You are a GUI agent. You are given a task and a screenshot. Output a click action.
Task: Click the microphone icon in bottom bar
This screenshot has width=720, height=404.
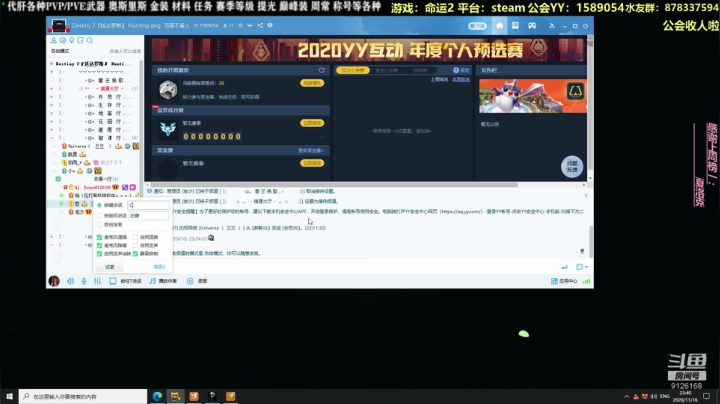pyautogui.click(x=84, y=281)
